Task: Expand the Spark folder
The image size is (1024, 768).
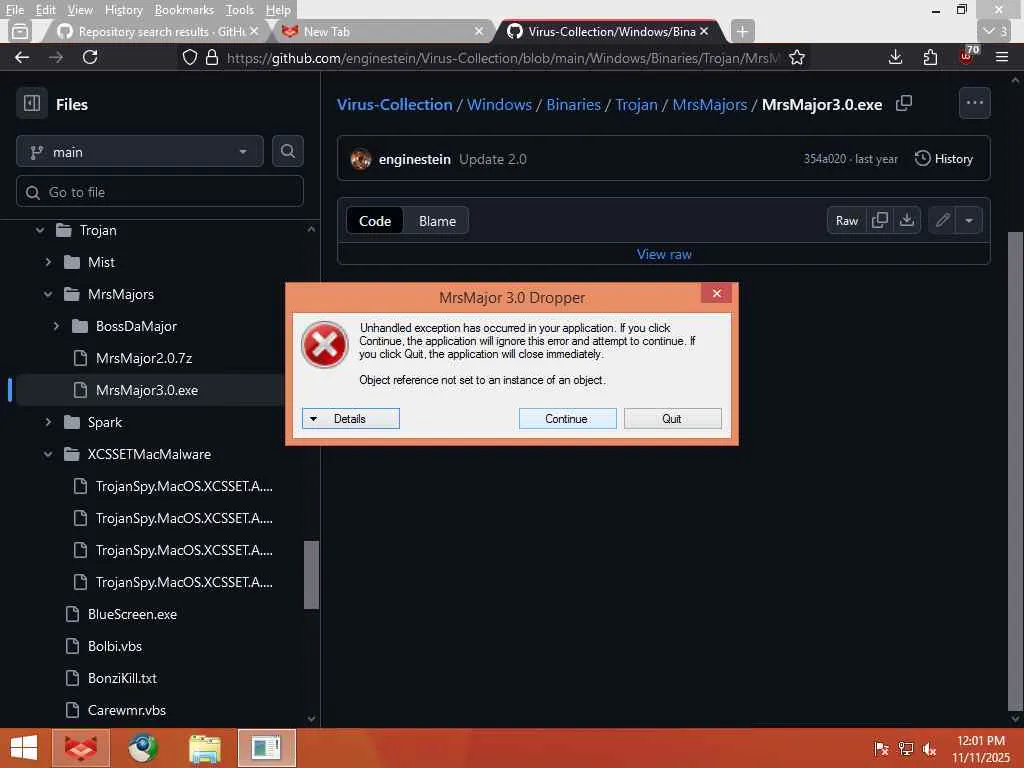Action: click(x=48, y=423)
